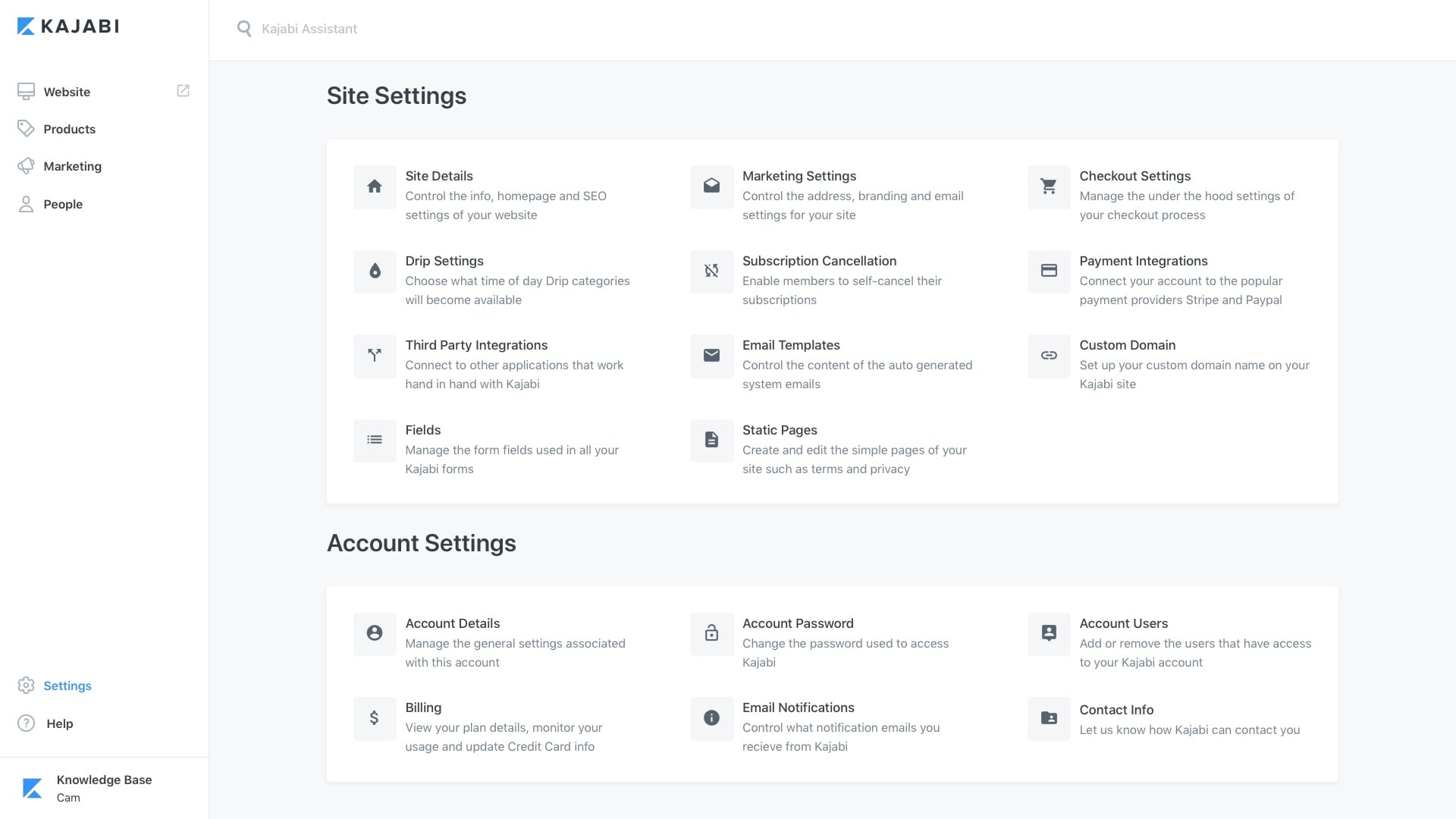Open website in new tab icon

pos(183,91)
